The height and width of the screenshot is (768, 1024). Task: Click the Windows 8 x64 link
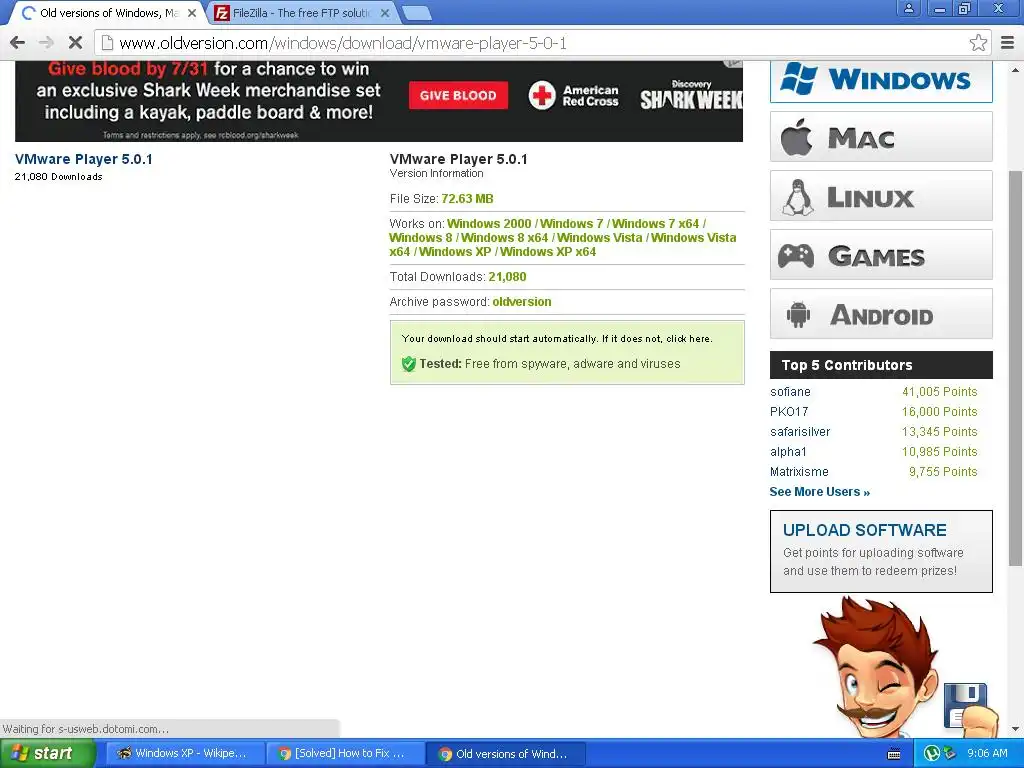(504, 238)
